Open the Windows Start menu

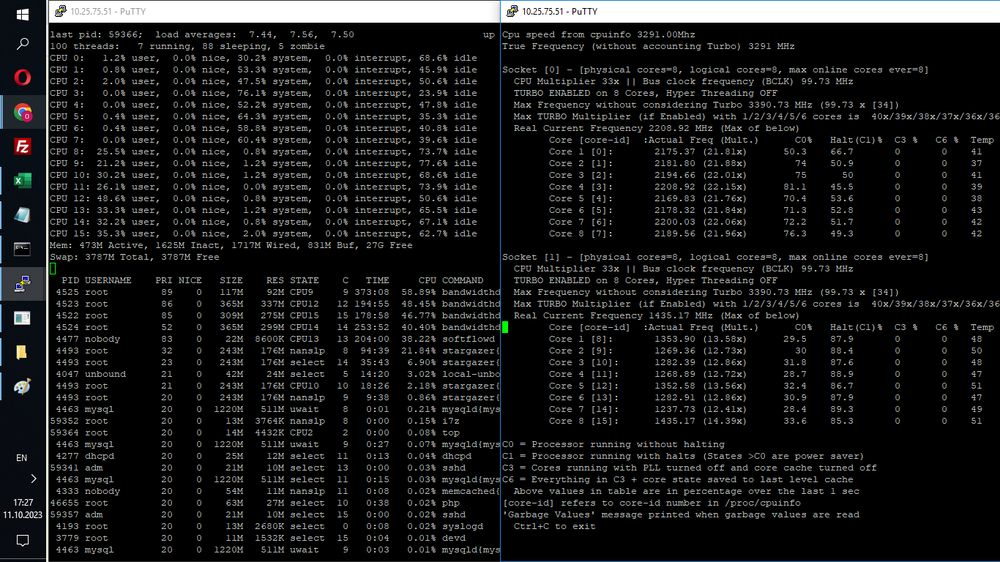22,13
